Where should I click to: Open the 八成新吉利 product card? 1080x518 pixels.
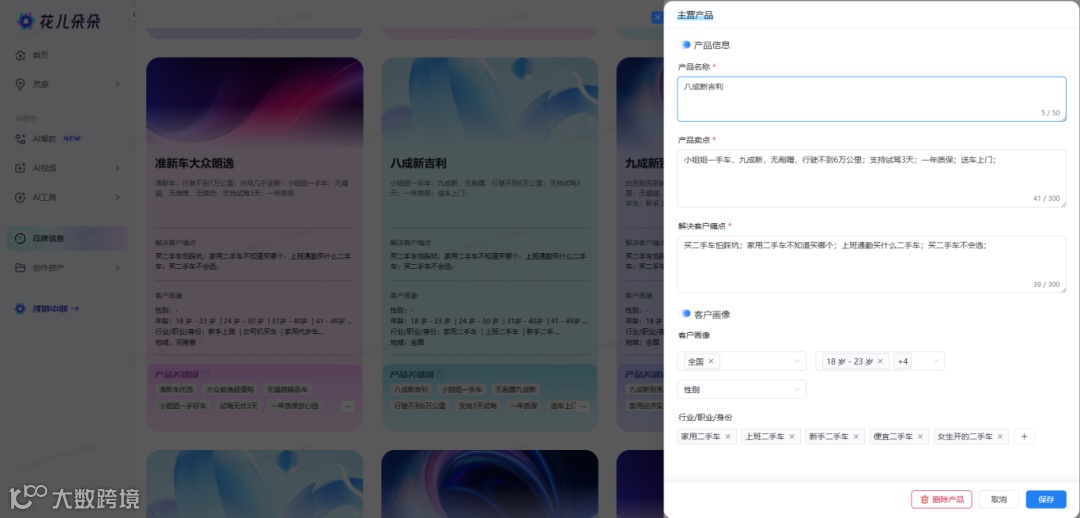click(489, 244)
